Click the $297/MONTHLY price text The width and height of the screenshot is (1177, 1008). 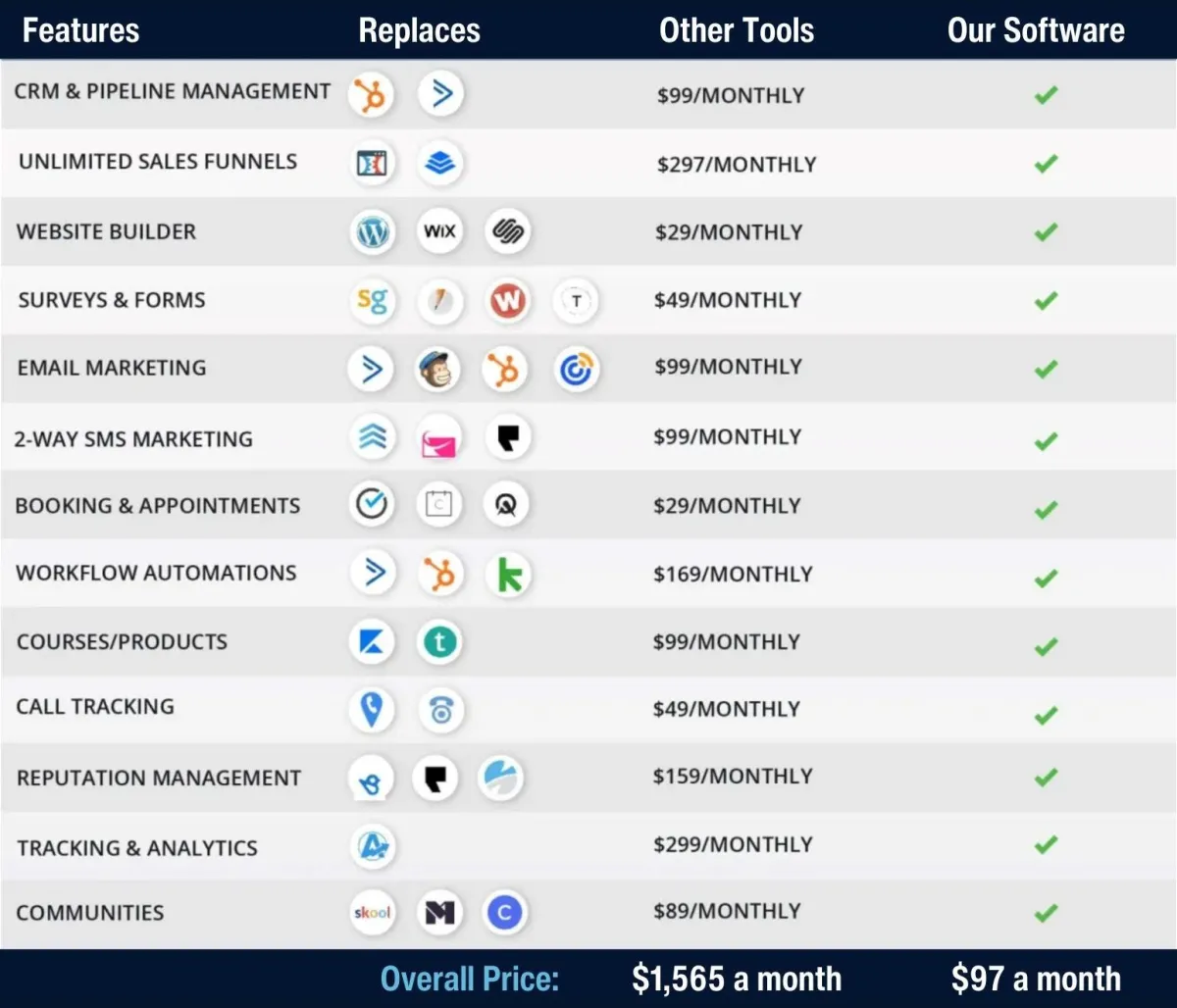pos(736,164)
